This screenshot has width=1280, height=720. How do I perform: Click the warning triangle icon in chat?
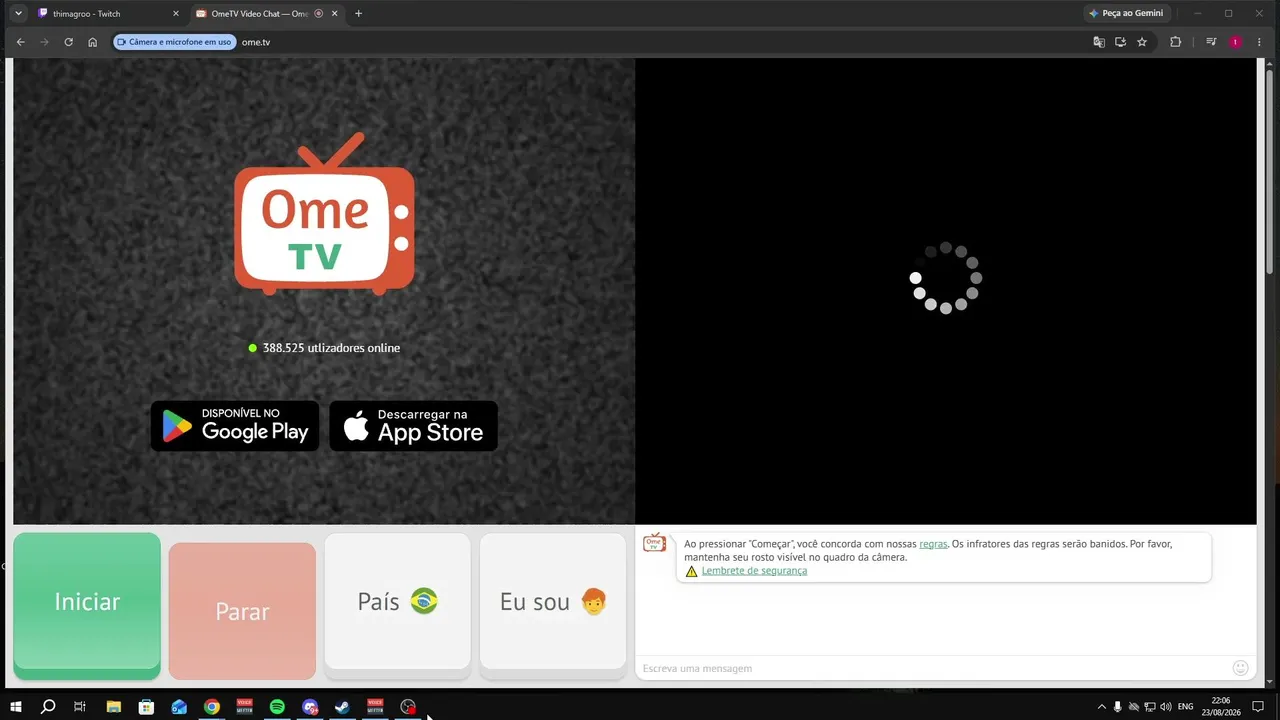click(691, 572)
